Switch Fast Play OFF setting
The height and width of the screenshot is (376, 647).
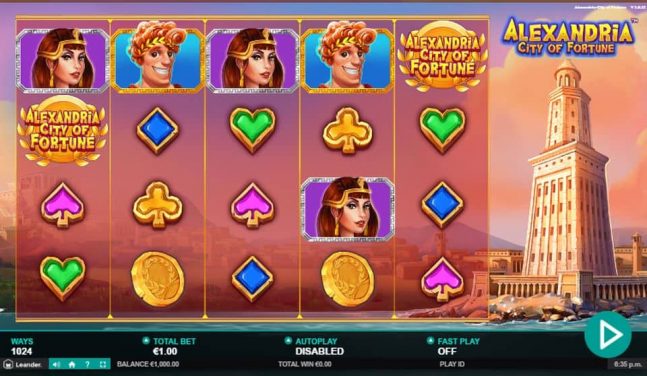447,351
